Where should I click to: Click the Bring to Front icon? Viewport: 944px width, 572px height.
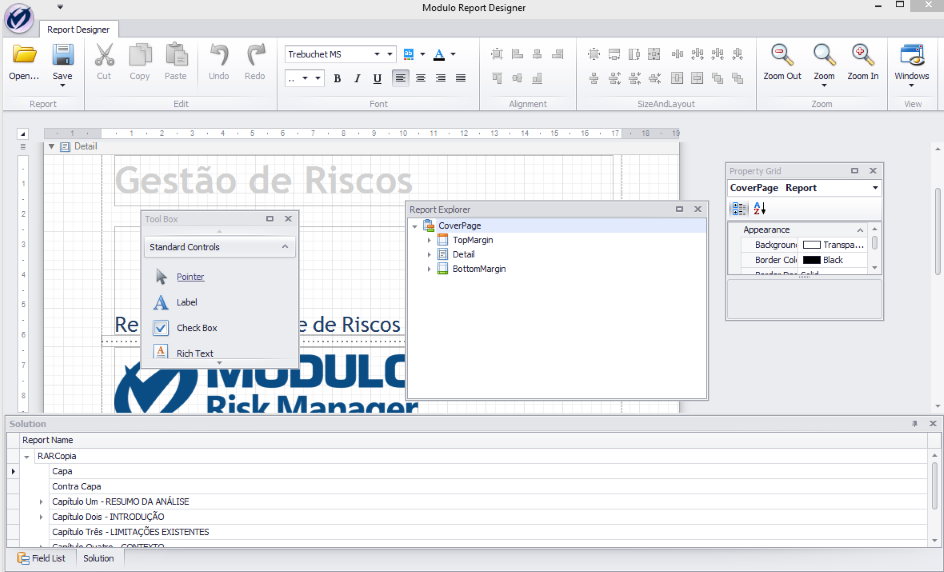[x=718, y=78]
